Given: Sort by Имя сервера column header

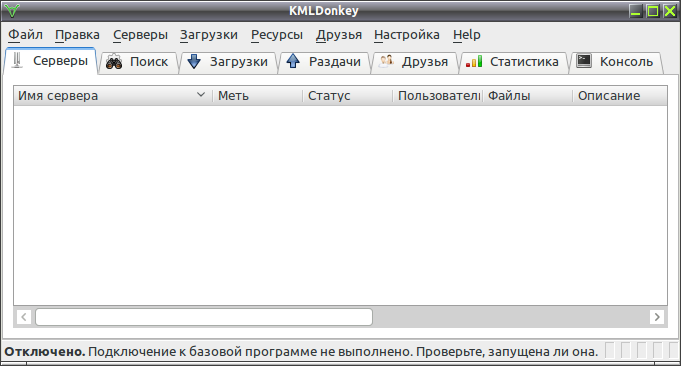Looking at the screenshot, I should [x=113, y=96].
